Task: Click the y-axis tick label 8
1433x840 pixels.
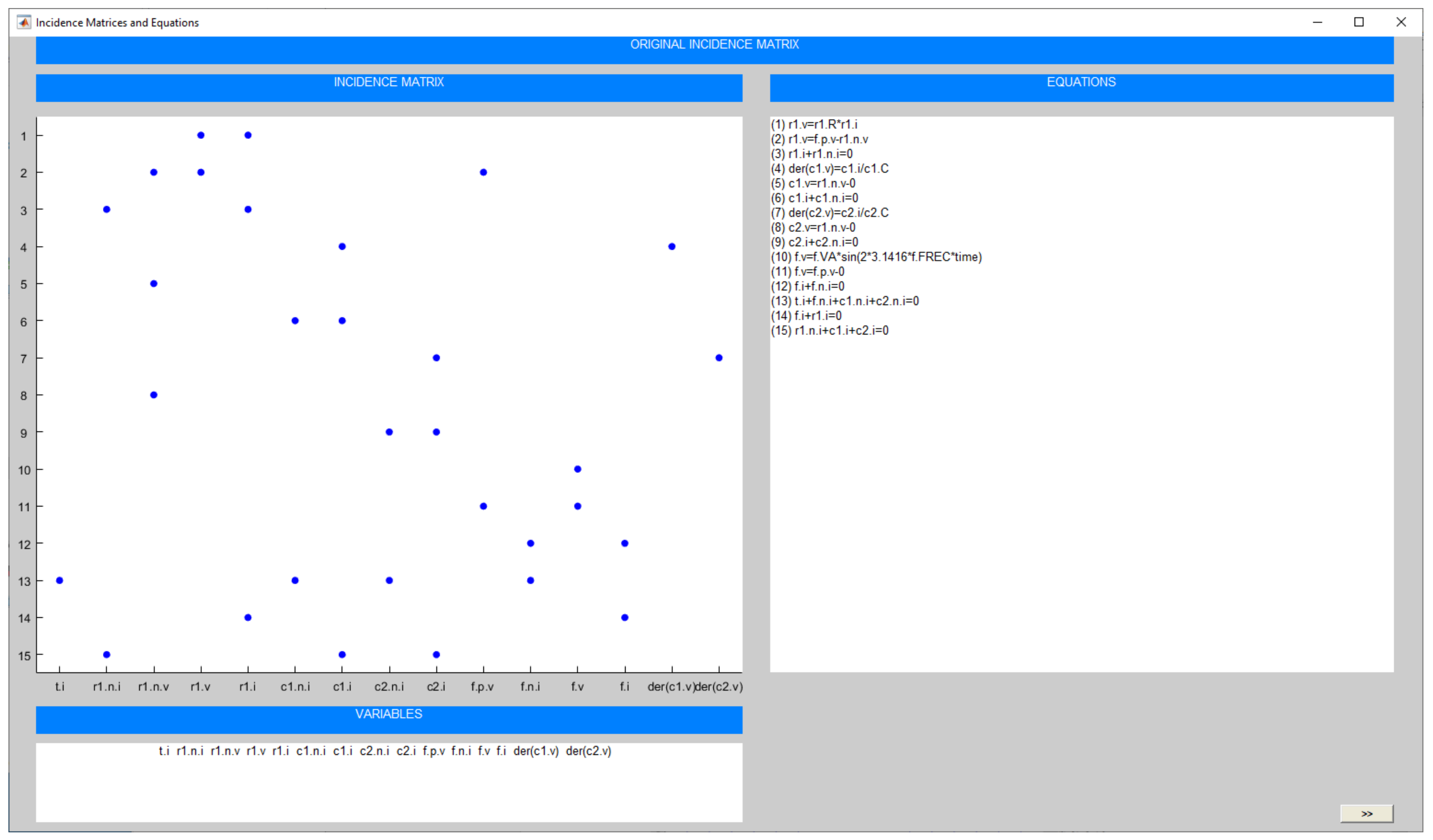Action: click(23, 395)
